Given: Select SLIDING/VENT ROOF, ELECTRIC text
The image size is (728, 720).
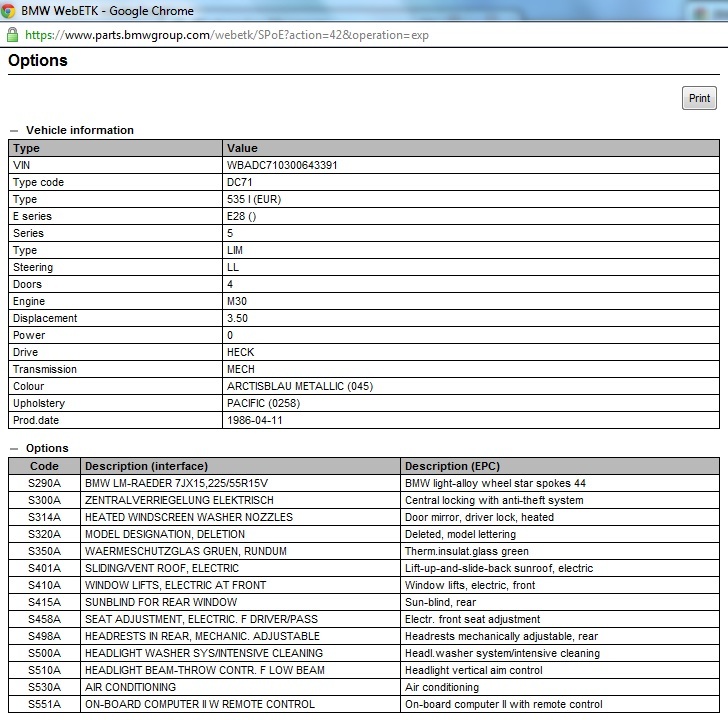Looking at the screenshot, I should [x=162, y=568].
